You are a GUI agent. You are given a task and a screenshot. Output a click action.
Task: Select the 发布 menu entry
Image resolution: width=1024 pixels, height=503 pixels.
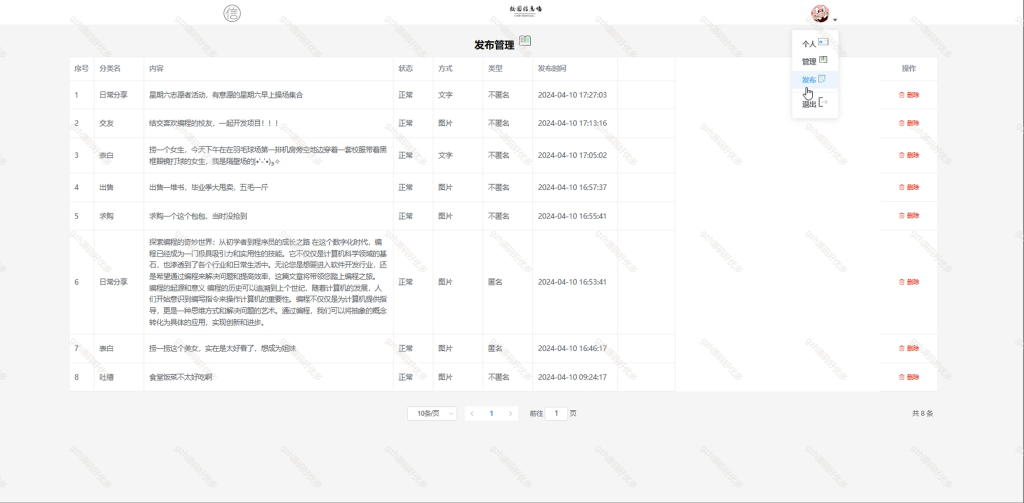815,79
